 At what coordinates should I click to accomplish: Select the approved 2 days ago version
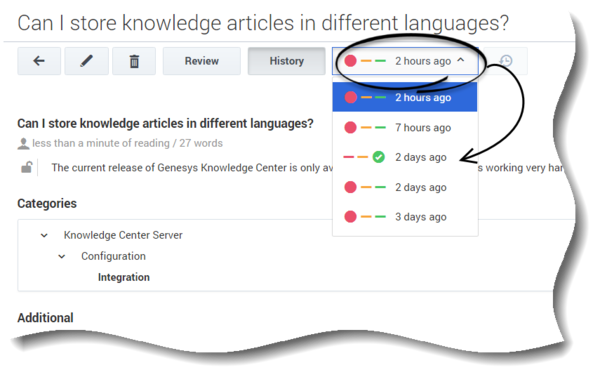(x=405, y=157)
